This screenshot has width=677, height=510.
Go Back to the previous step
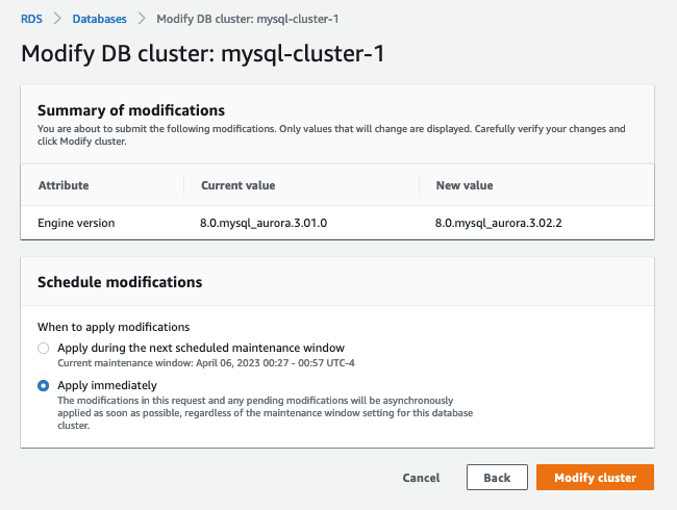pyautogui.click(x=497, y=477)
